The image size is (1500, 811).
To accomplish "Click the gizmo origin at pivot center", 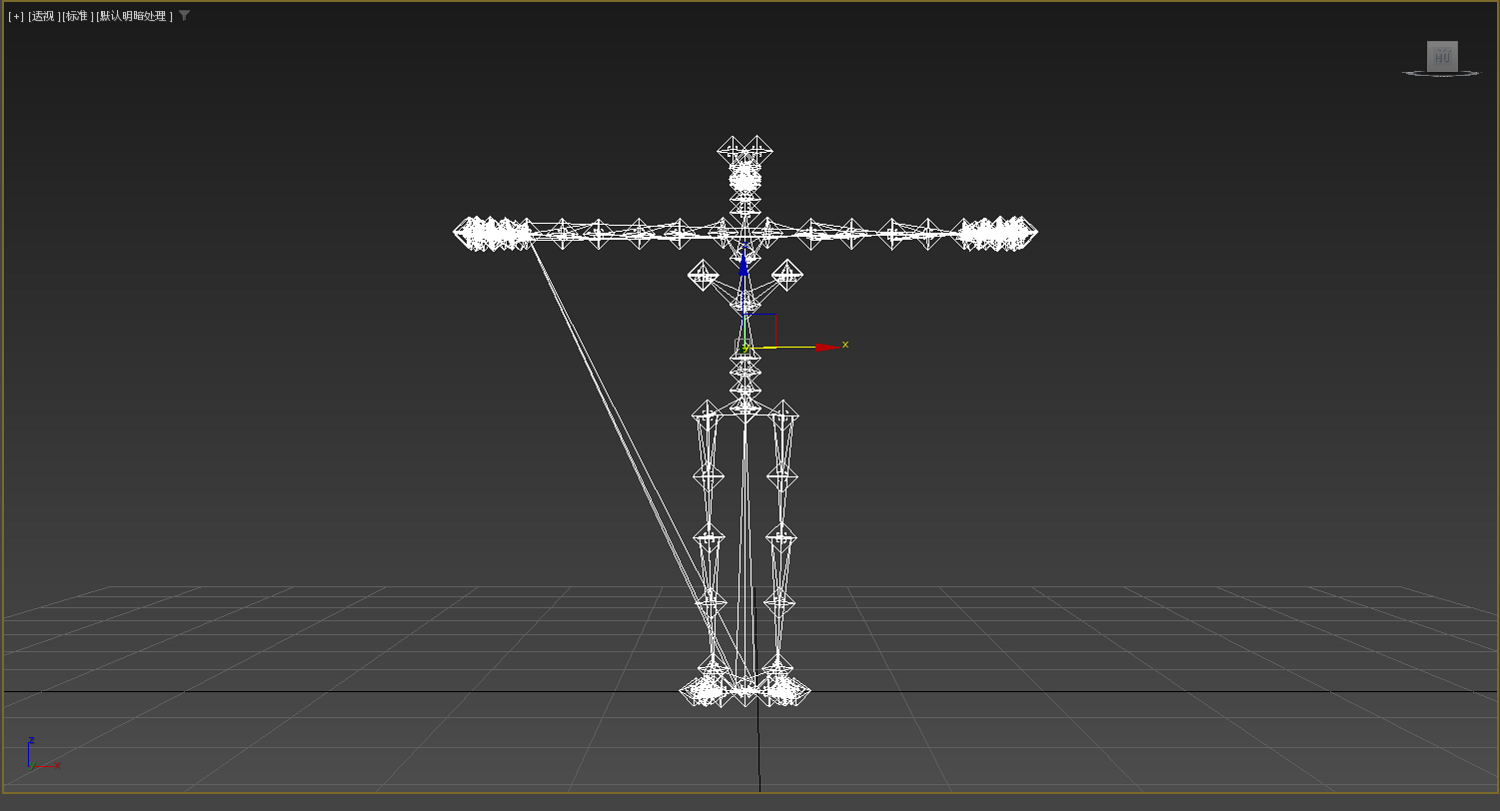I will coord(745,347).
